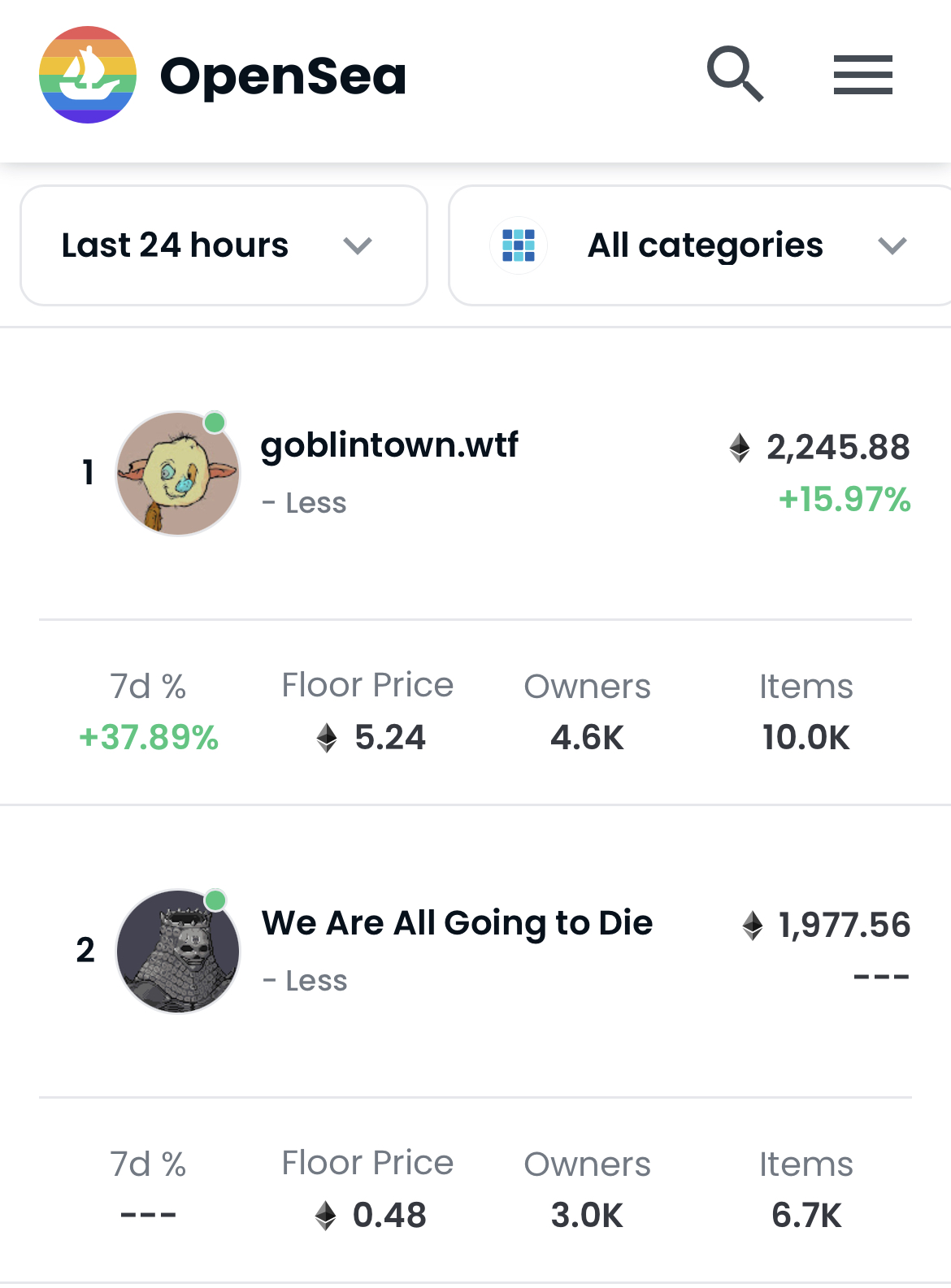Click the Ethereum icon beside goblintown's floor price
The width and height of the screenshot is (951, 1288).
(328, 738)
